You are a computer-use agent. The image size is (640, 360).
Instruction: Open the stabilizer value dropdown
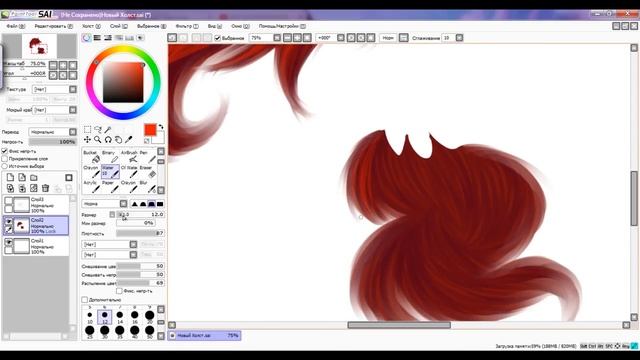coord(459,38)
